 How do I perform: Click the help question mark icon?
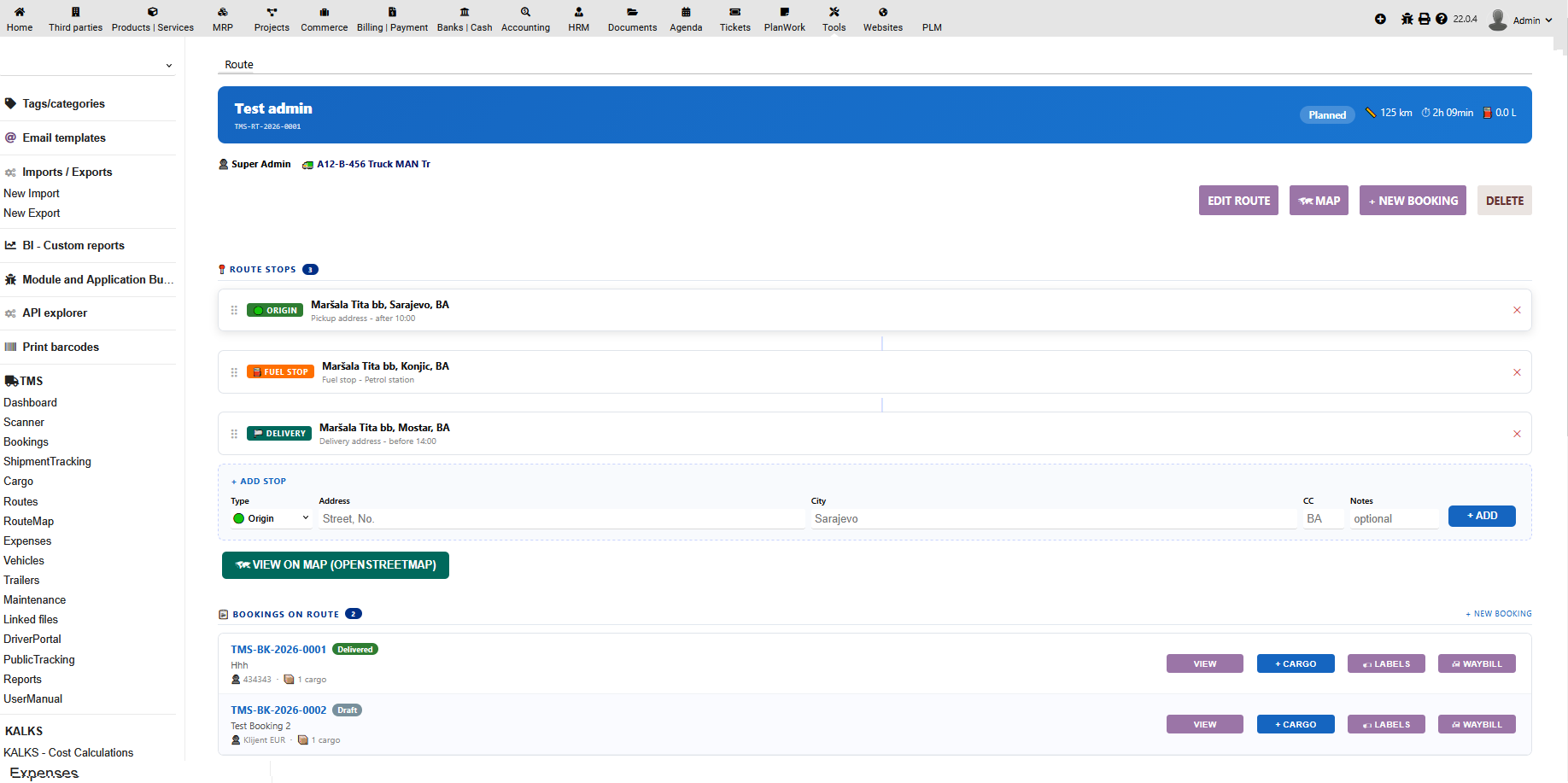(1442, 19)
